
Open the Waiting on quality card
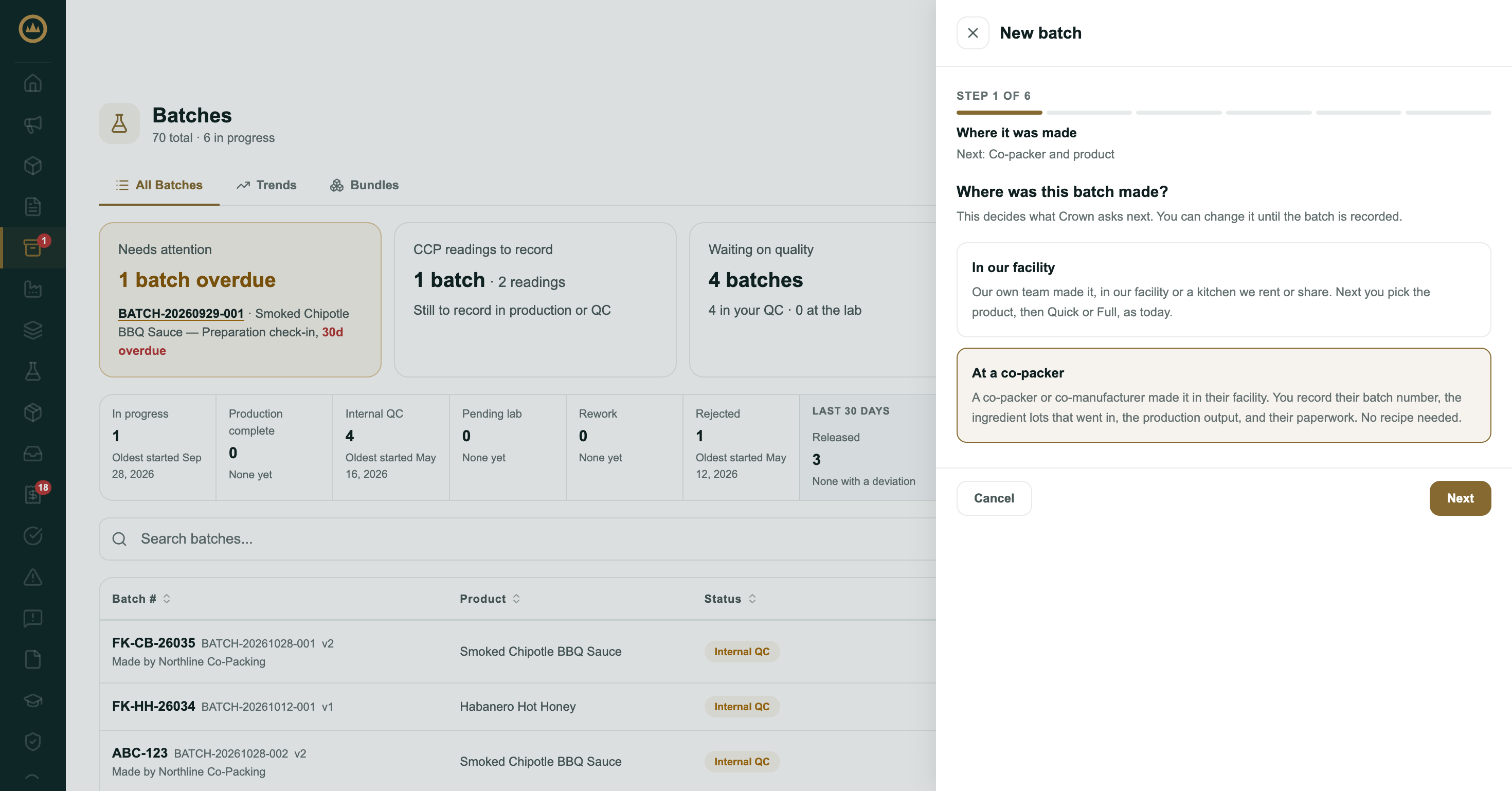813,300
